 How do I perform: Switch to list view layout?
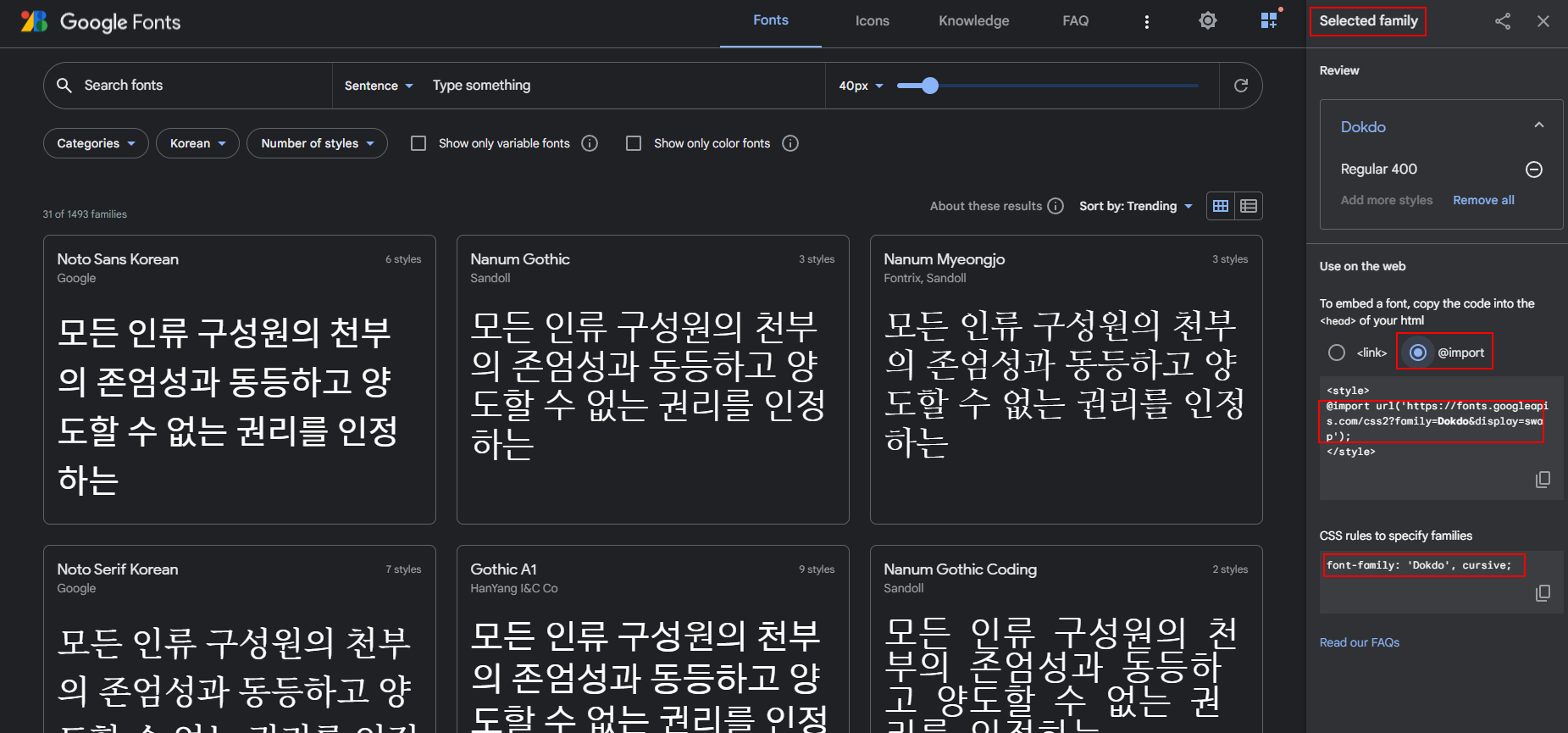coord(1249,206)
